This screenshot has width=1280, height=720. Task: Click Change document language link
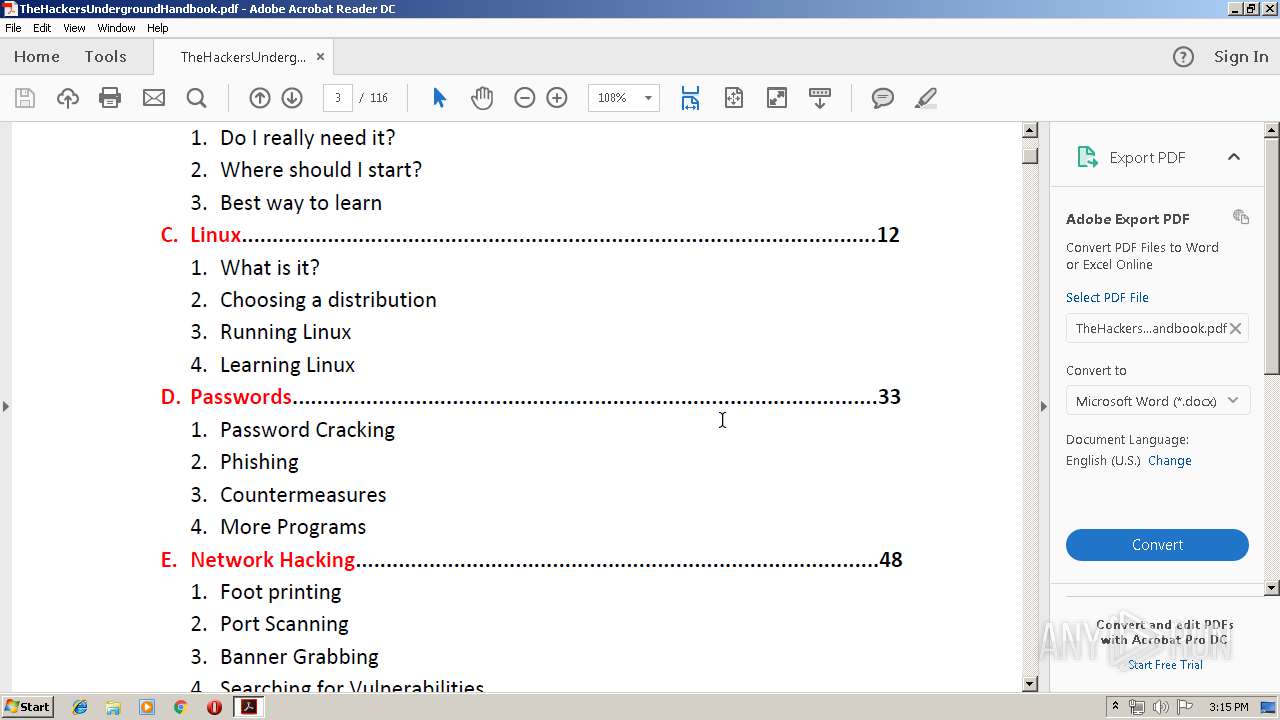tap(1170, 461)
